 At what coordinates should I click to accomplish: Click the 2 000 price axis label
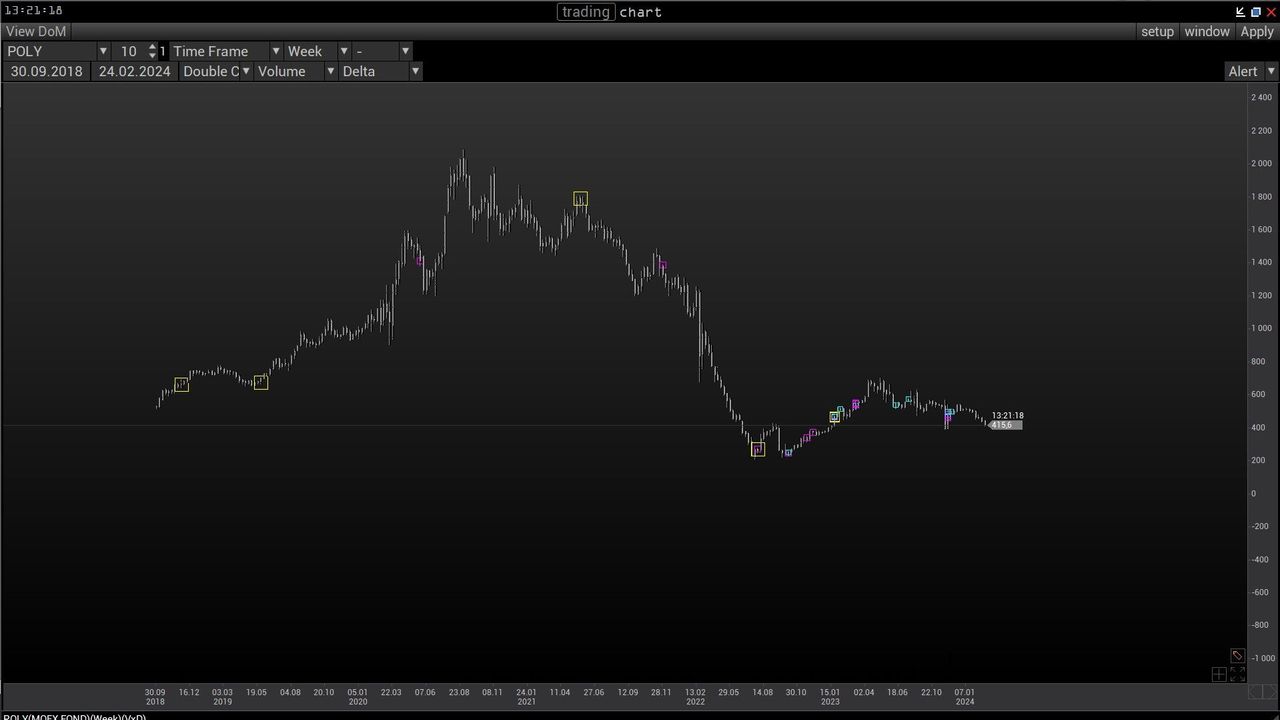tap(1261, 163)
